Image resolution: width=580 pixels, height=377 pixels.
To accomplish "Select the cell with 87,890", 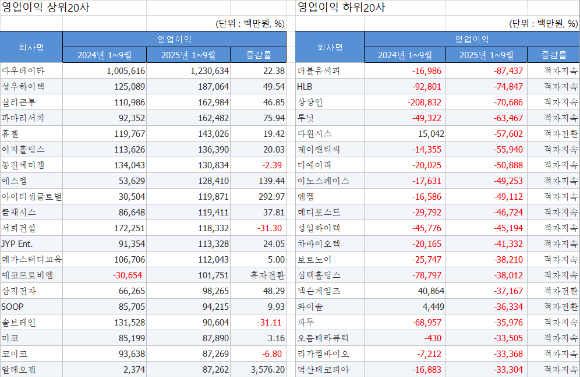I will (189, 338).
